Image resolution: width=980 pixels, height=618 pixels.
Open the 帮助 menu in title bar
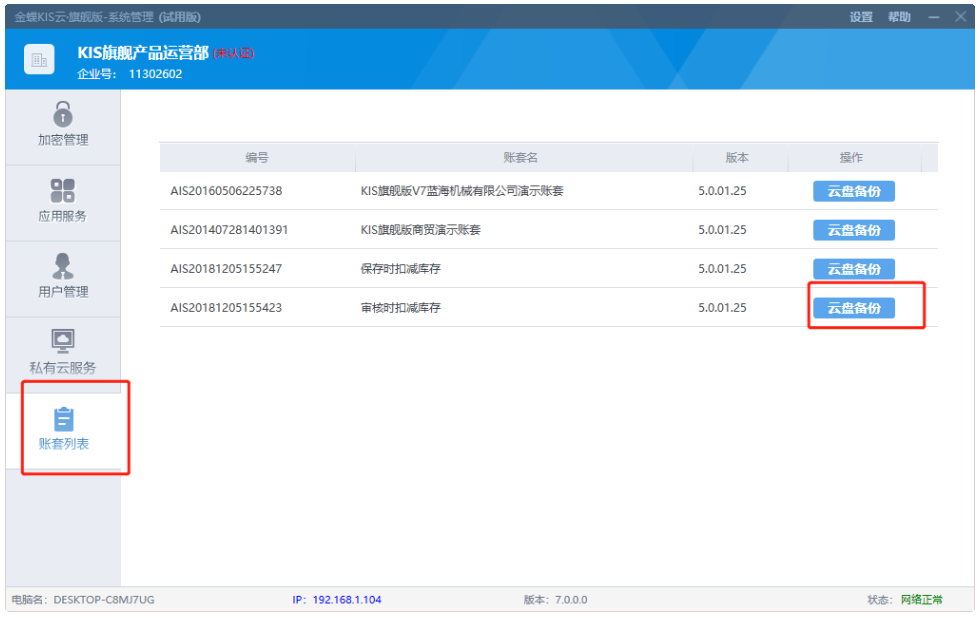pos(899,17)
